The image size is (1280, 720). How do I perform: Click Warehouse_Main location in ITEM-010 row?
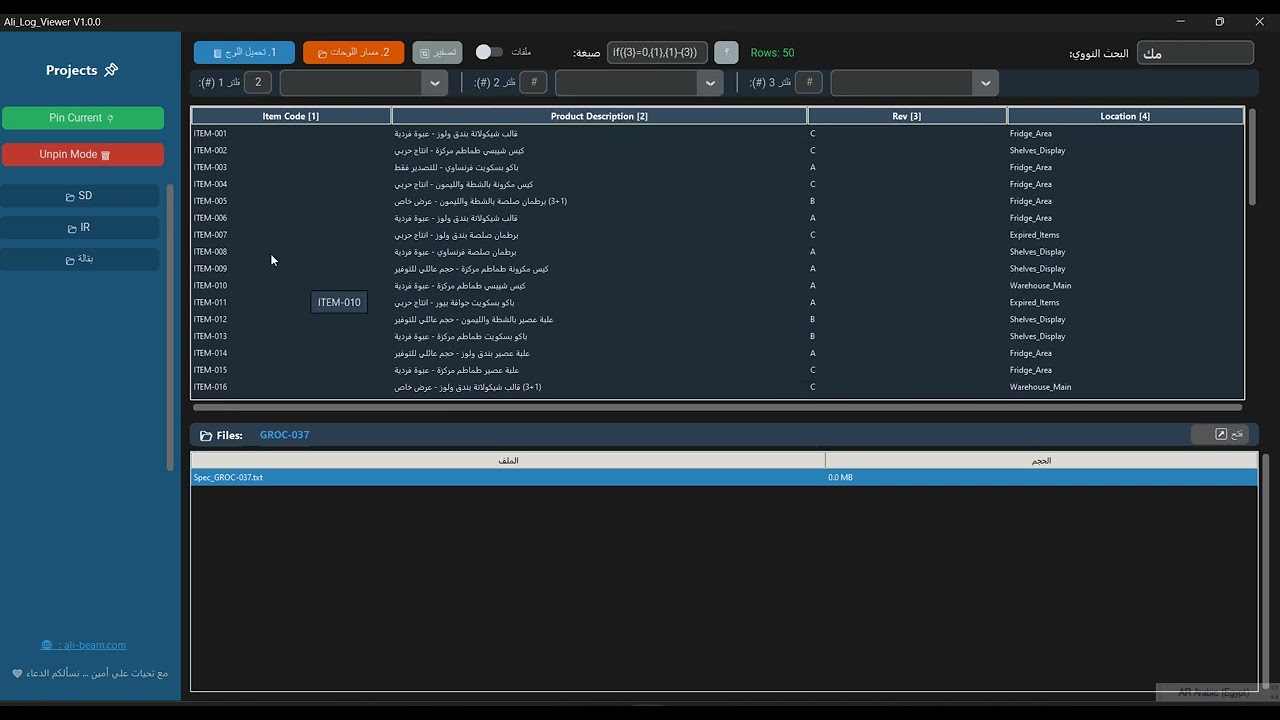coord(1040,286)
